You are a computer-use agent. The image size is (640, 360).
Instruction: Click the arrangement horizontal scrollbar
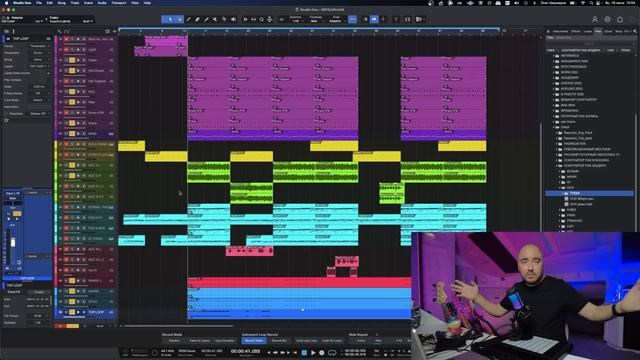[179, 326]
